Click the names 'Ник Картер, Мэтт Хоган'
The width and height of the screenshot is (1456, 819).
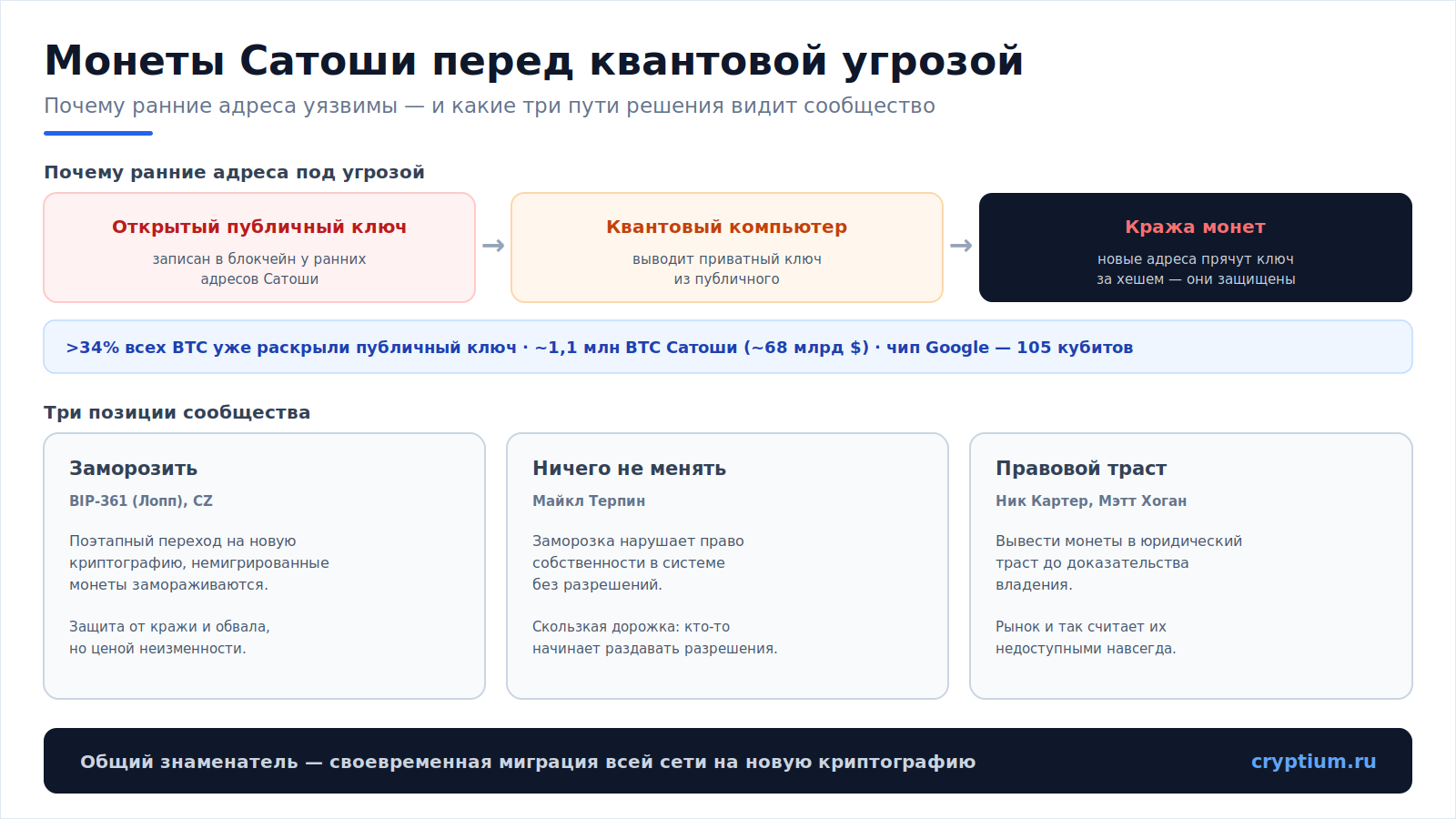click(x=1091, y=500)
